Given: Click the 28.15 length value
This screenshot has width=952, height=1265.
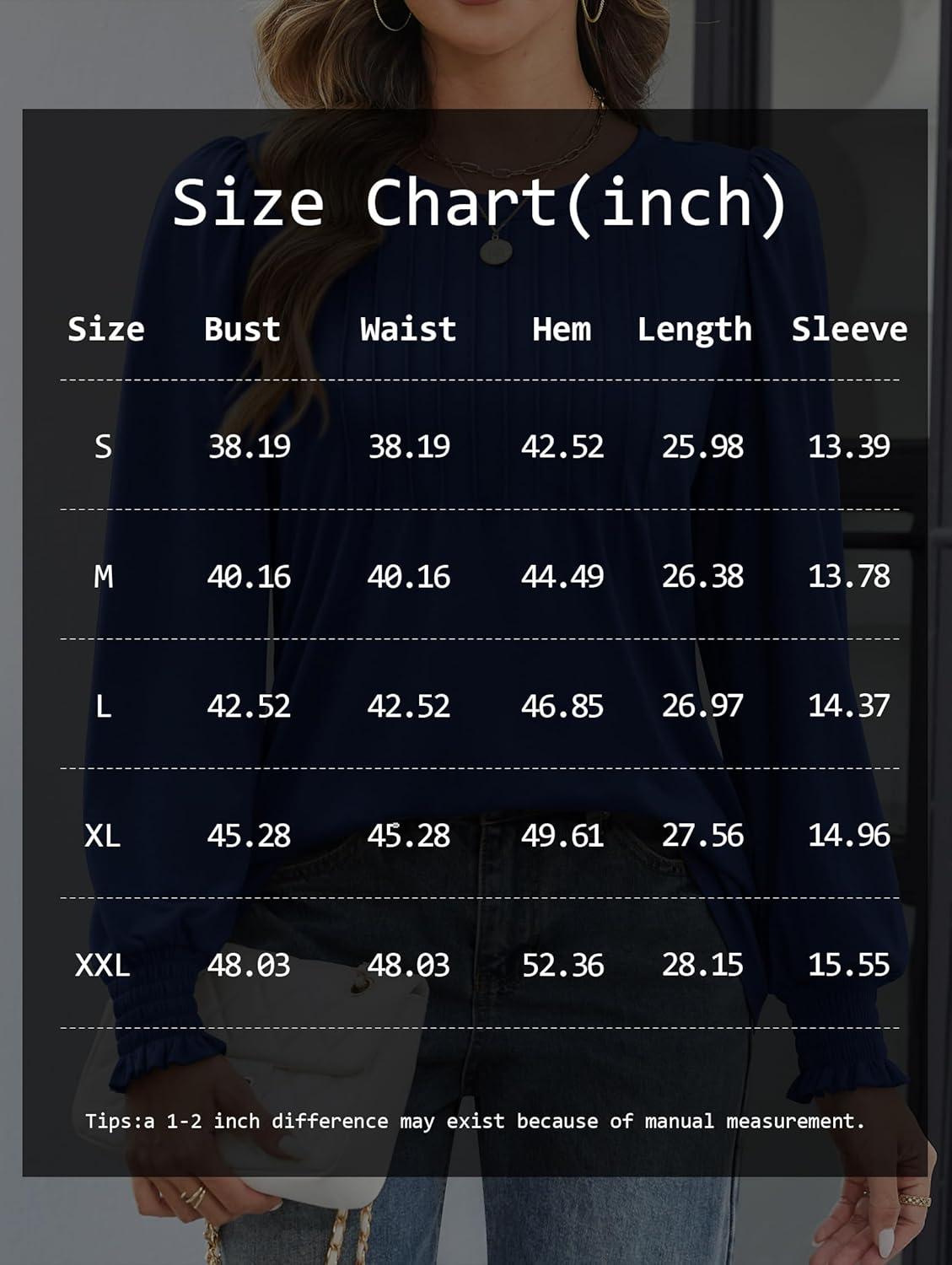Looking at the screenshot, I should (x=702, y=965).
